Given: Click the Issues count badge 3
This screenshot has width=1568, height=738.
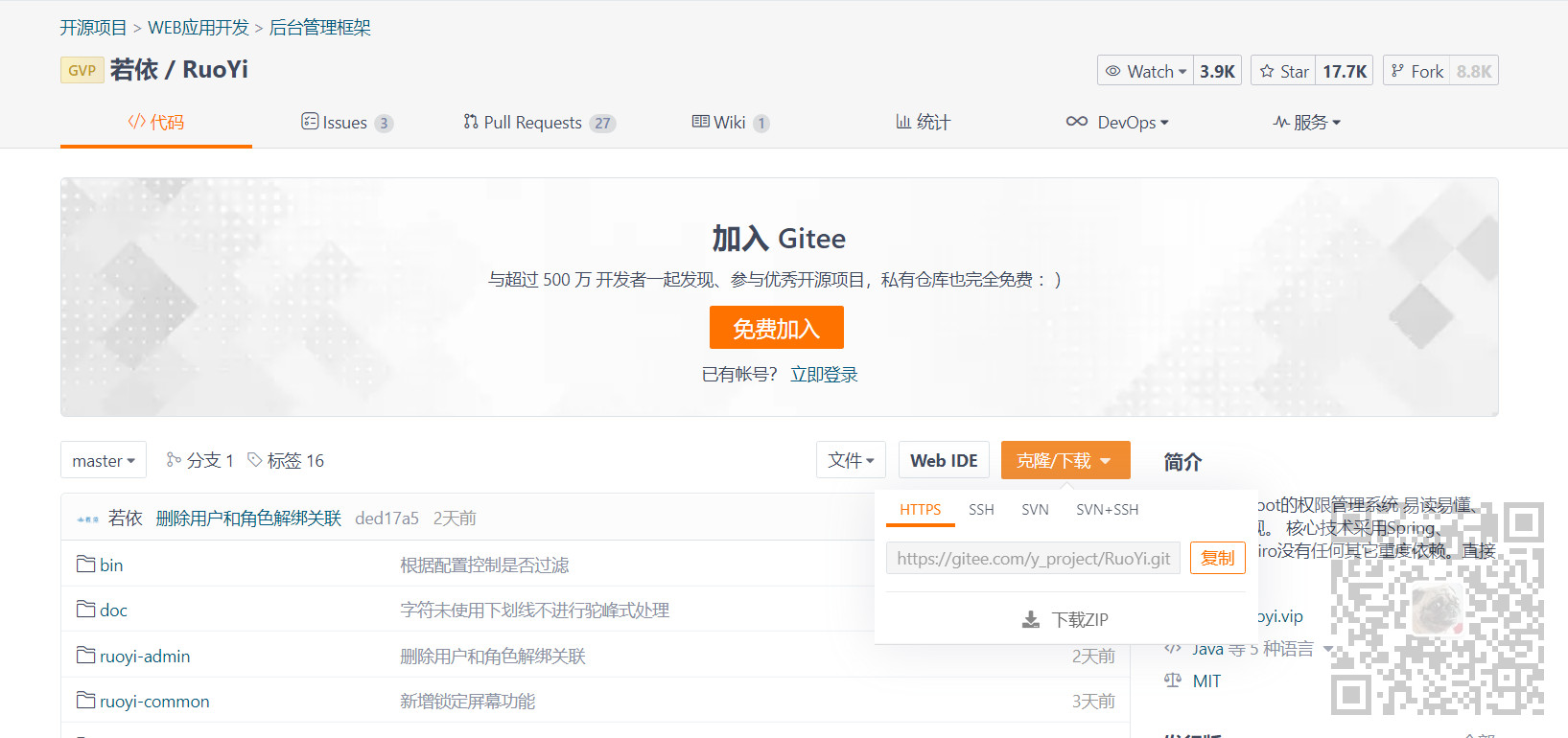Looking at the screenshot, I should [384, 123].
